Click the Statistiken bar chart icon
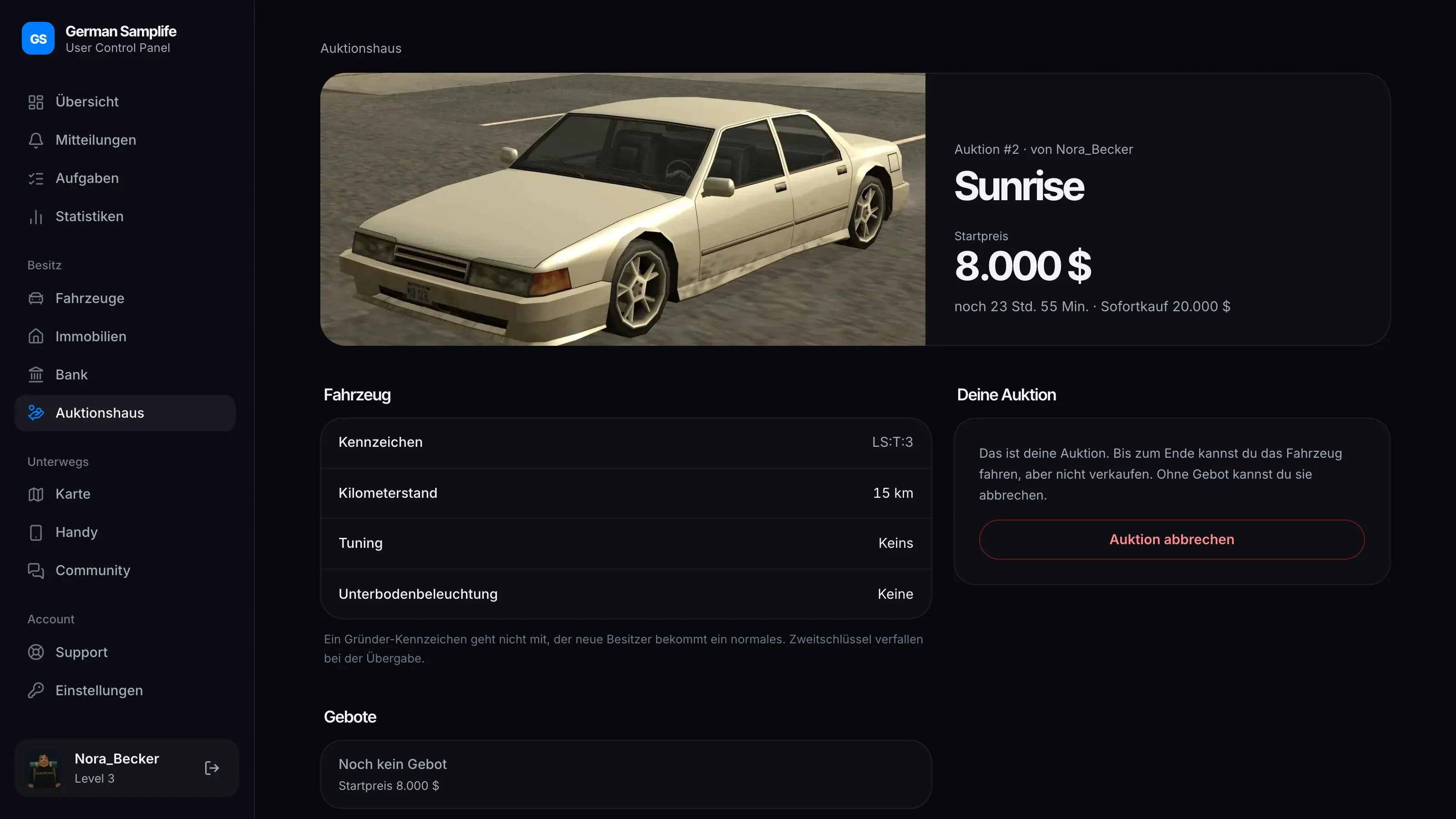Viewport: 1456px width, 819px height. click(35, 217)
